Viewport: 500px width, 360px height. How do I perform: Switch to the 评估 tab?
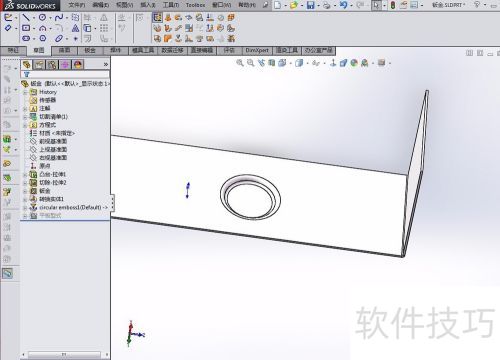pyautogui.click(x=229, y=50)
